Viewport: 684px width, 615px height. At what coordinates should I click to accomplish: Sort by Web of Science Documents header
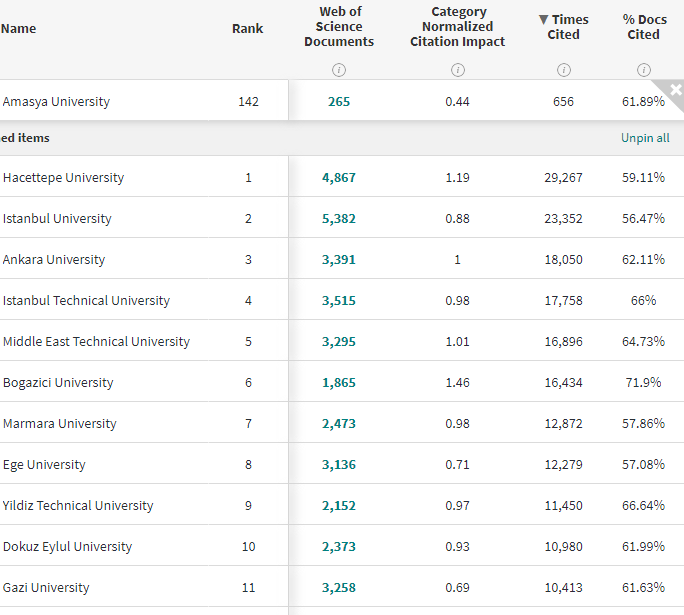[339, 27]
